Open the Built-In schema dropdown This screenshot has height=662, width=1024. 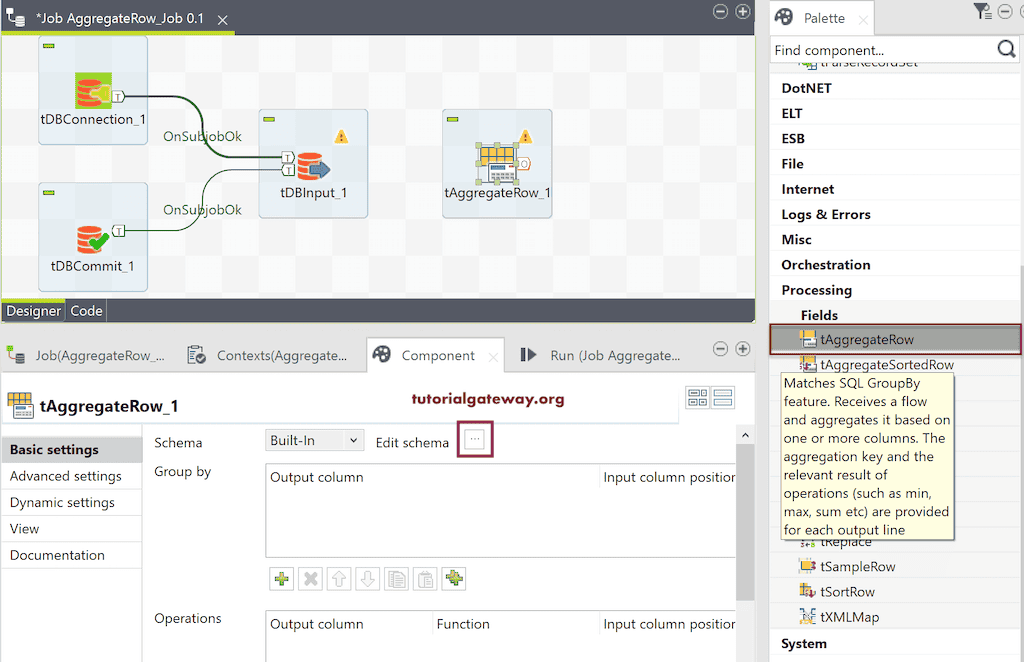click(313, 440)
